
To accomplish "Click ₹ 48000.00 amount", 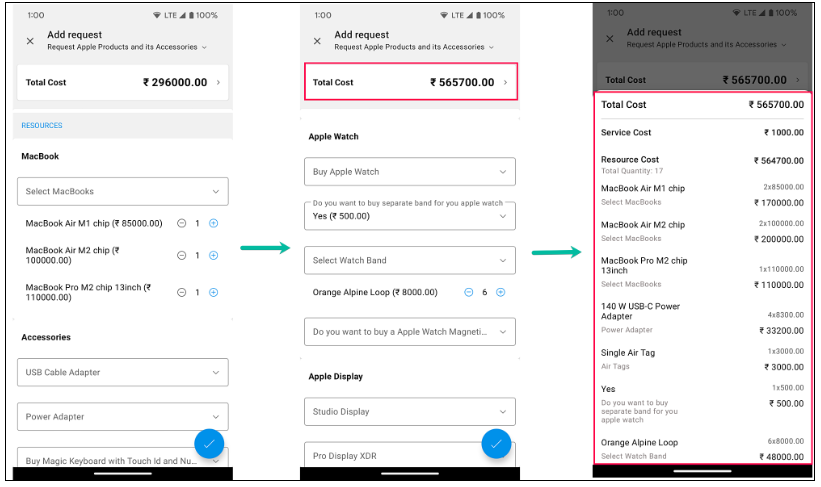I will pos(782,457).
